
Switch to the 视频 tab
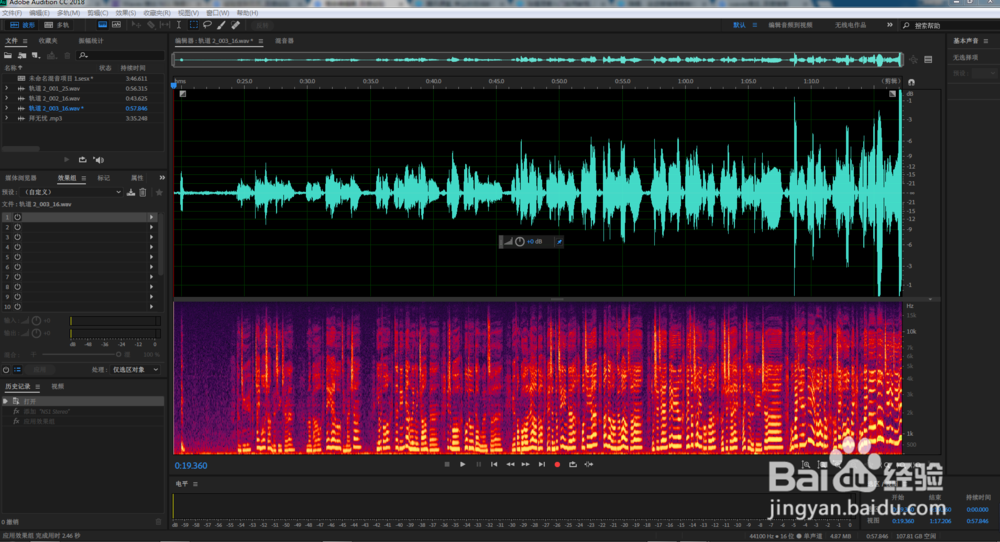coord(57,386)
